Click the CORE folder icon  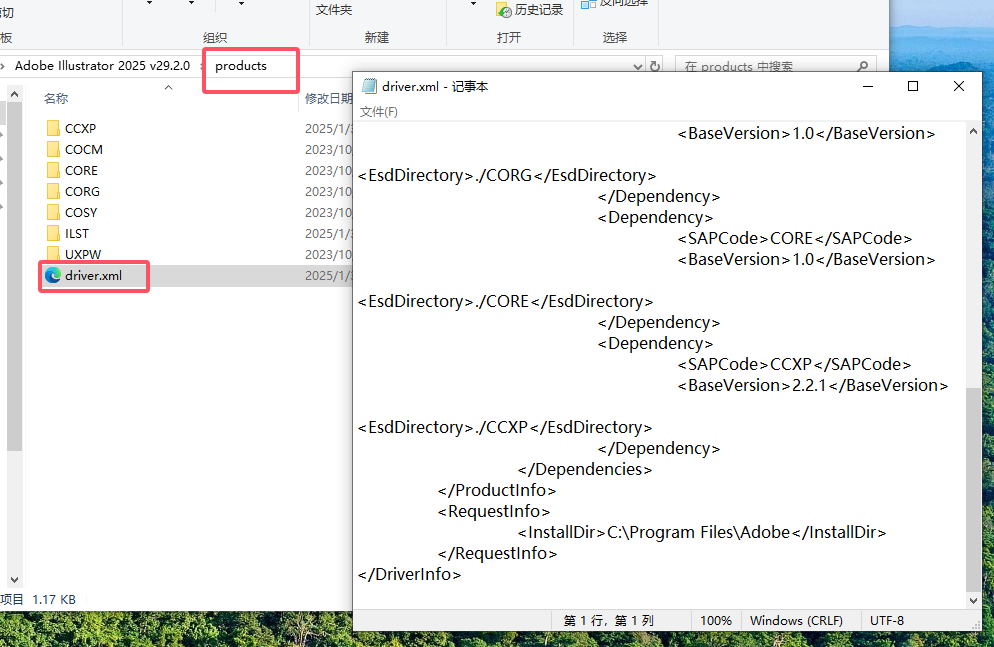pyautogui.click(x=54, y=170)
